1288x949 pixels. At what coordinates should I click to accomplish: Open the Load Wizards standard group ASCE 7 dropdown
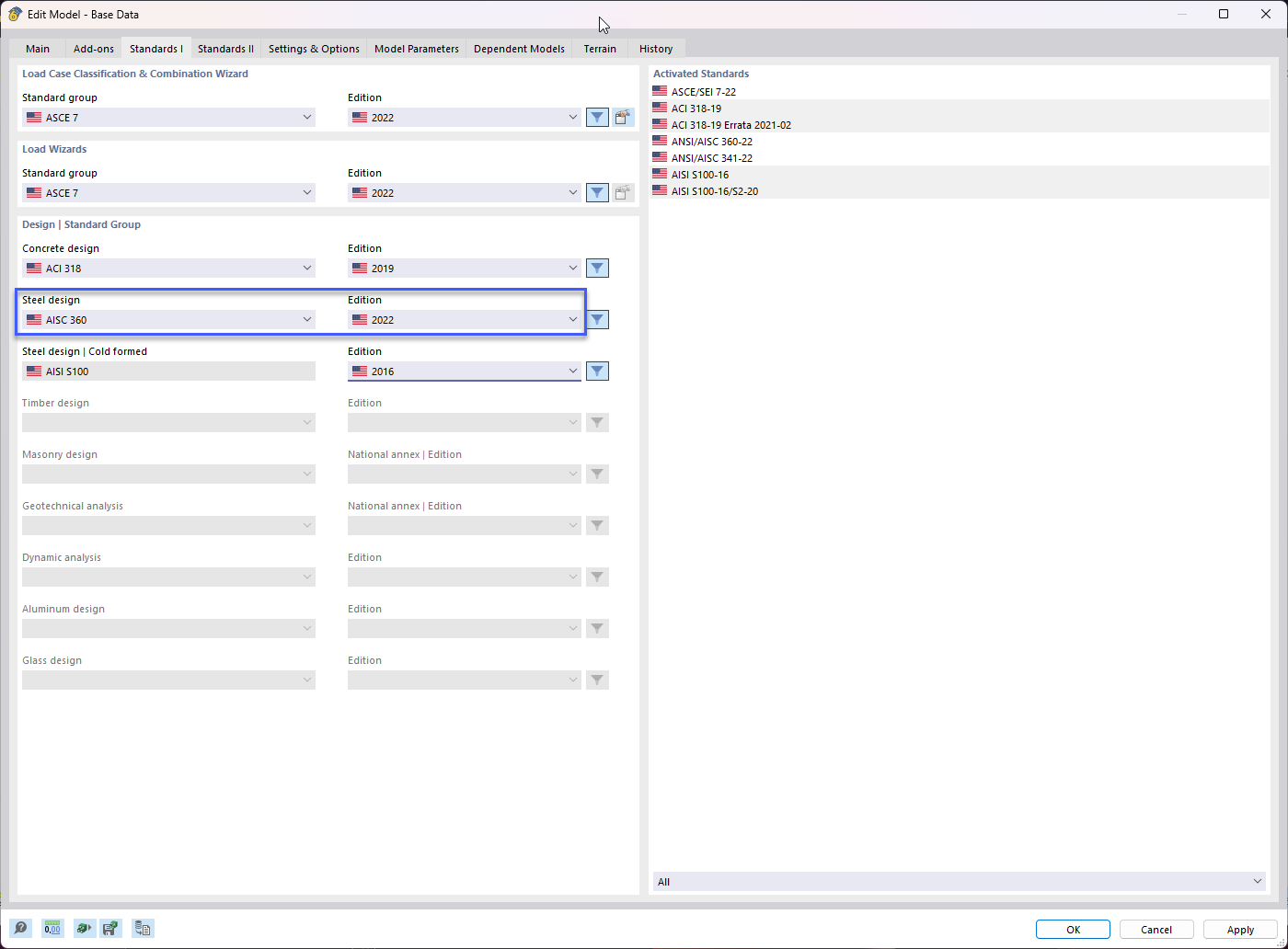(168, 193)
